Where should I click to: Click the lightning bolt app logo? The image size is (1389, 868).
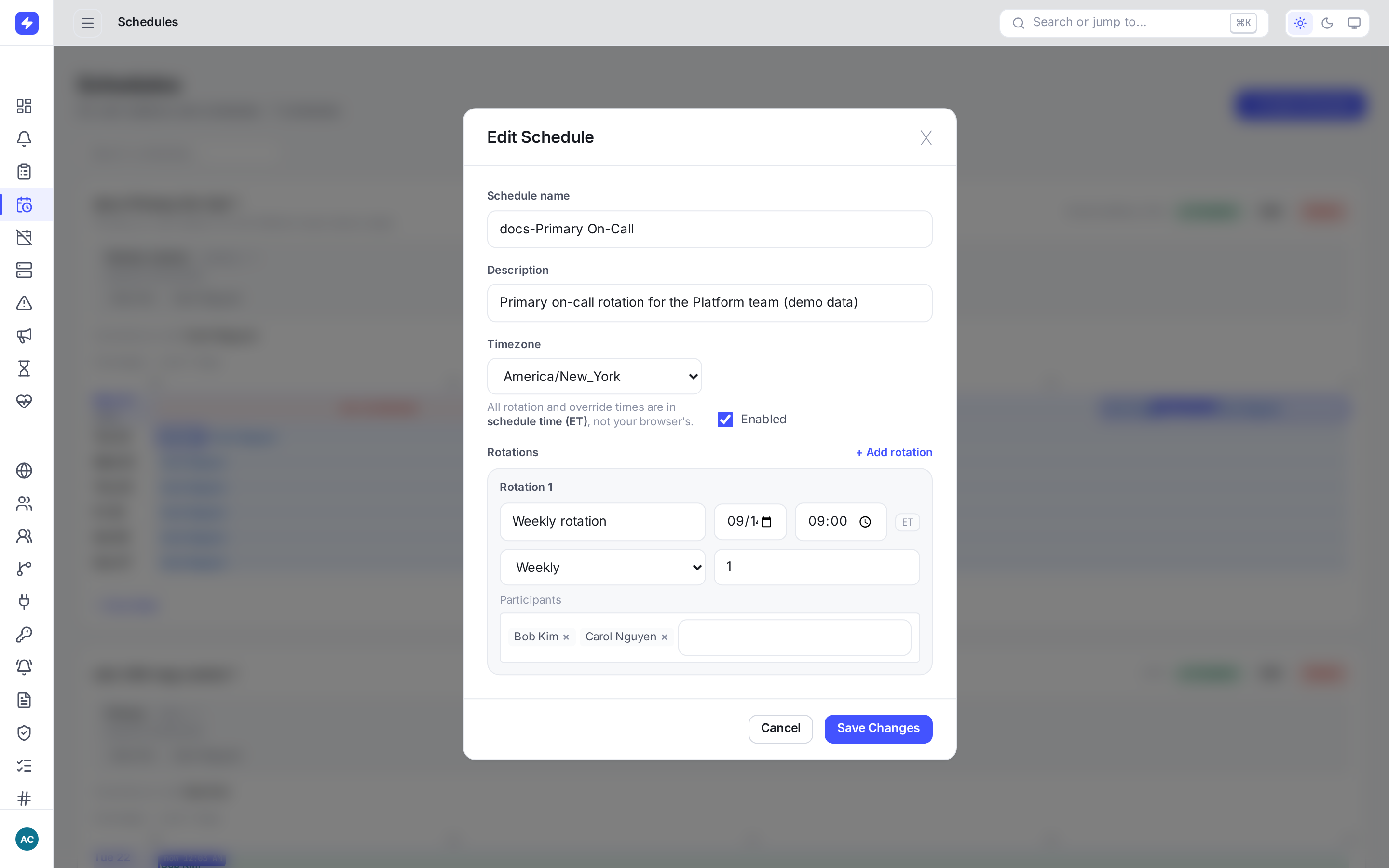click(x=27, y=23)
